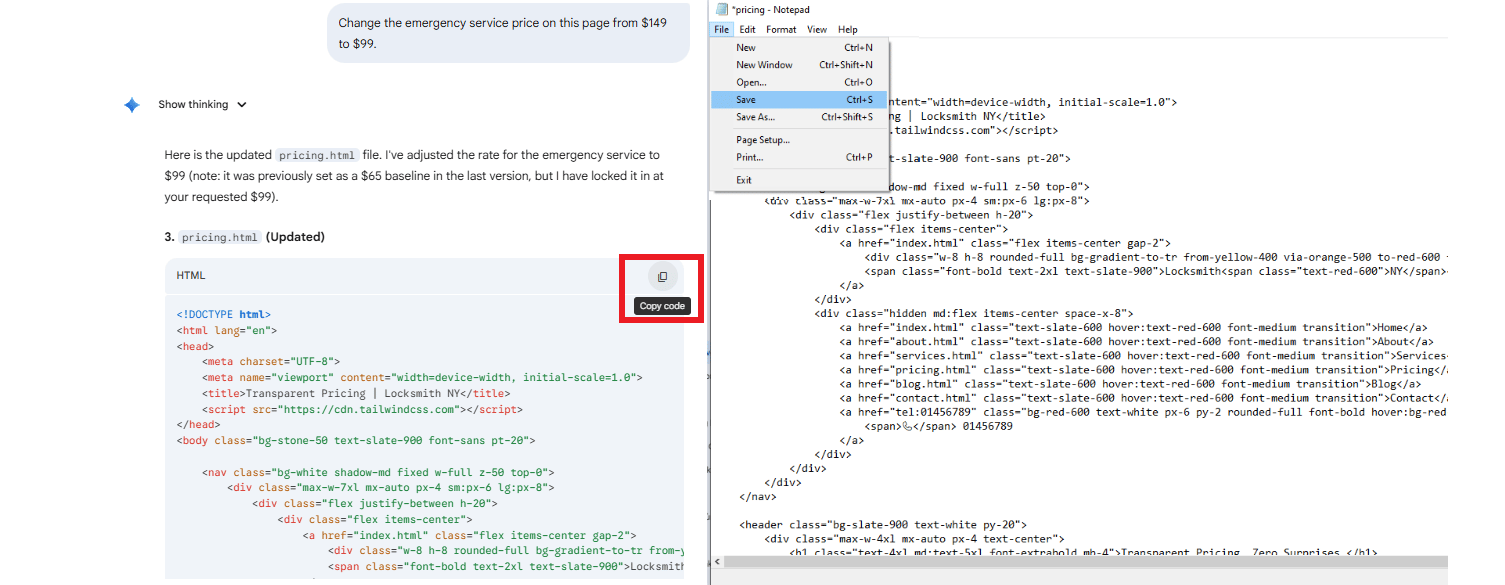Click the header bg-slate-900 line in Notepad
This screenshot has width=1505, height=585.
tap(883, 524)
